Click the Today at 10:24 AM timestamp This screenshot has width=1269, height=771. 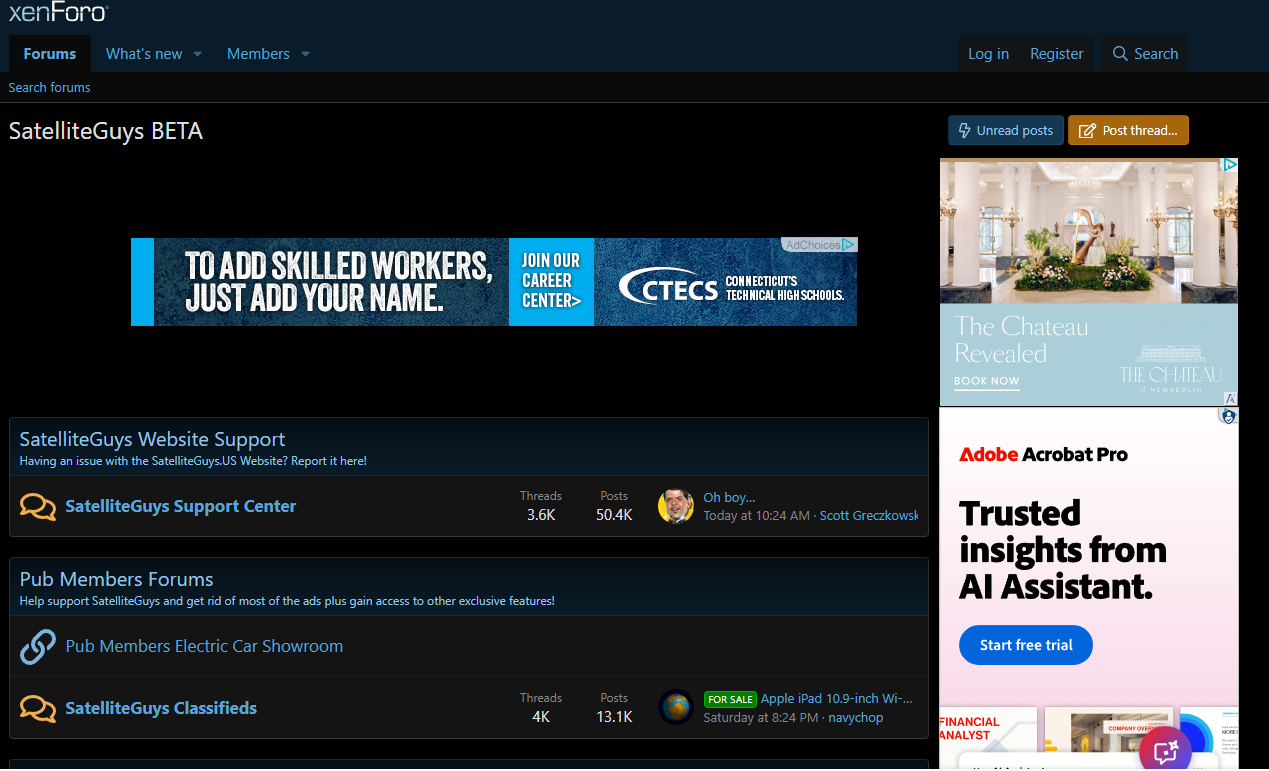pos(757,516)
